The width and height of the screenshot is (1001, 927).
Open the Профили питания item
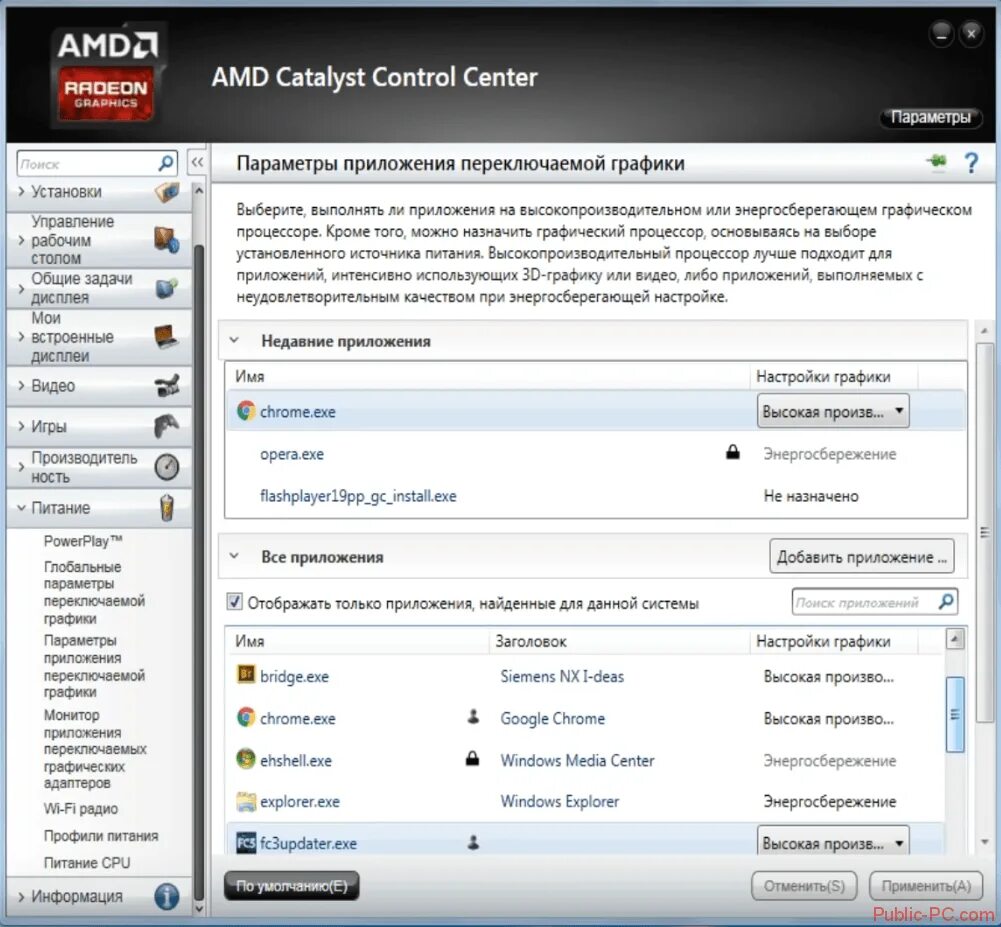pos(101,836)
